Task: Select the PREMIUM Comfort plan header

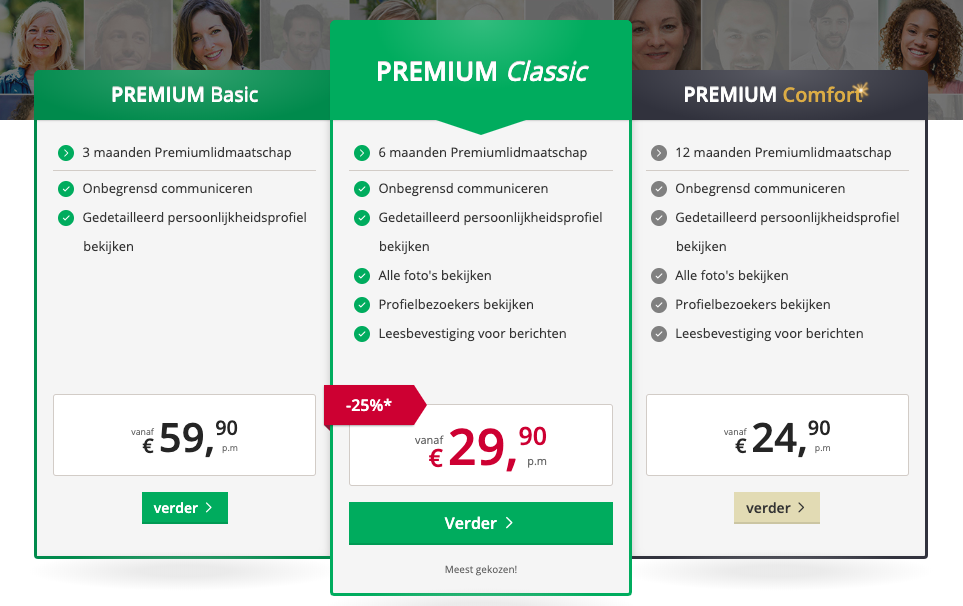Action: (x=779, y=95)
